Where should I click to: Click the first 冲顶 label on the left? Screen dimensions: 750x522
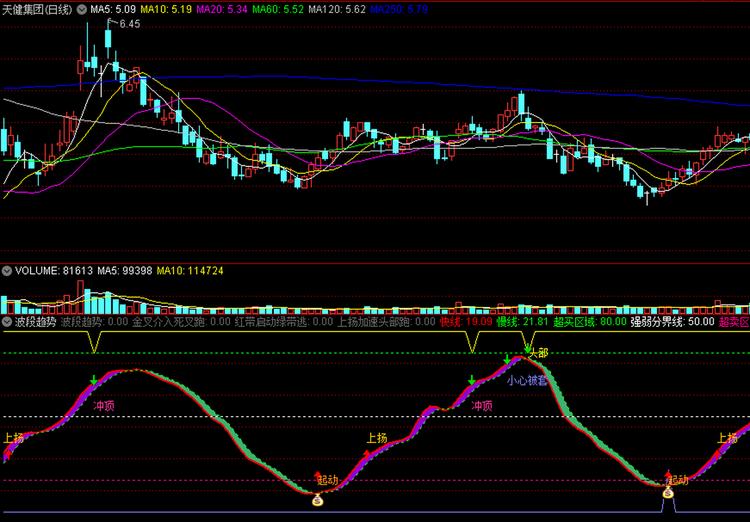click(104, 407)
